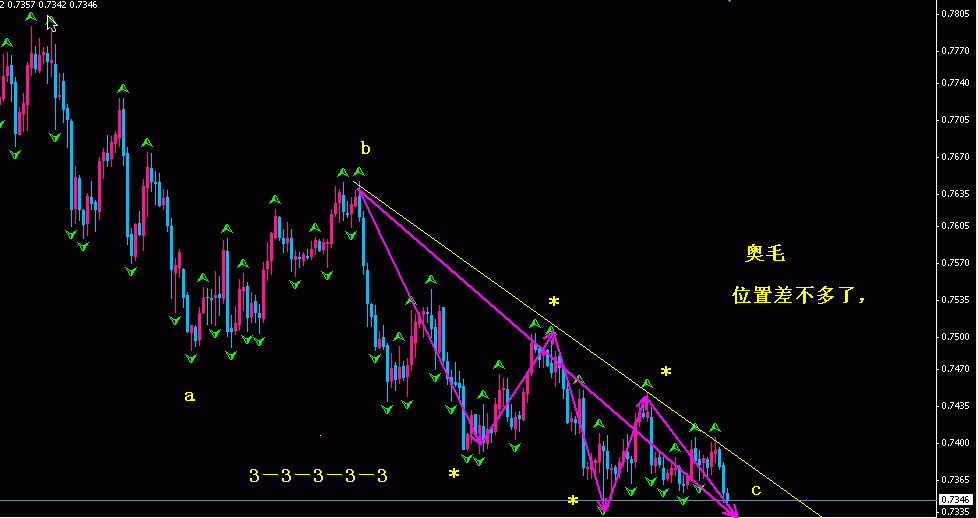This screenshot has width=978, height=518.
Task: Click price axis value 0.7400
Action: tap(956, 443)
